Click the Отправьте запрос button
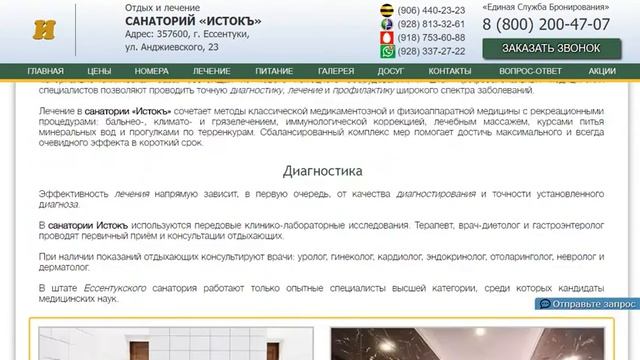This screenshot has width=640, height=360. 587,304
